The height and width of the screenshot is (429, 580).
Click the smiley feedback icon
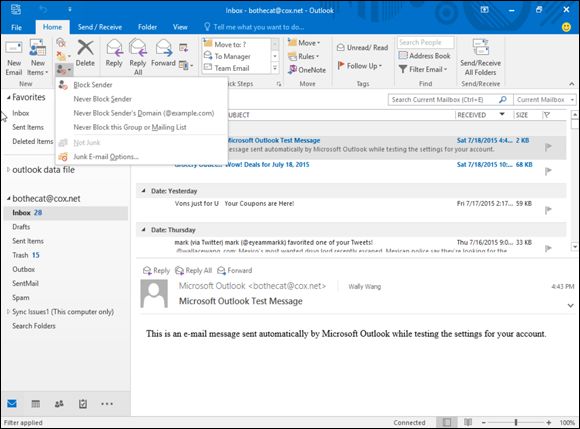[x=566, y=27]
